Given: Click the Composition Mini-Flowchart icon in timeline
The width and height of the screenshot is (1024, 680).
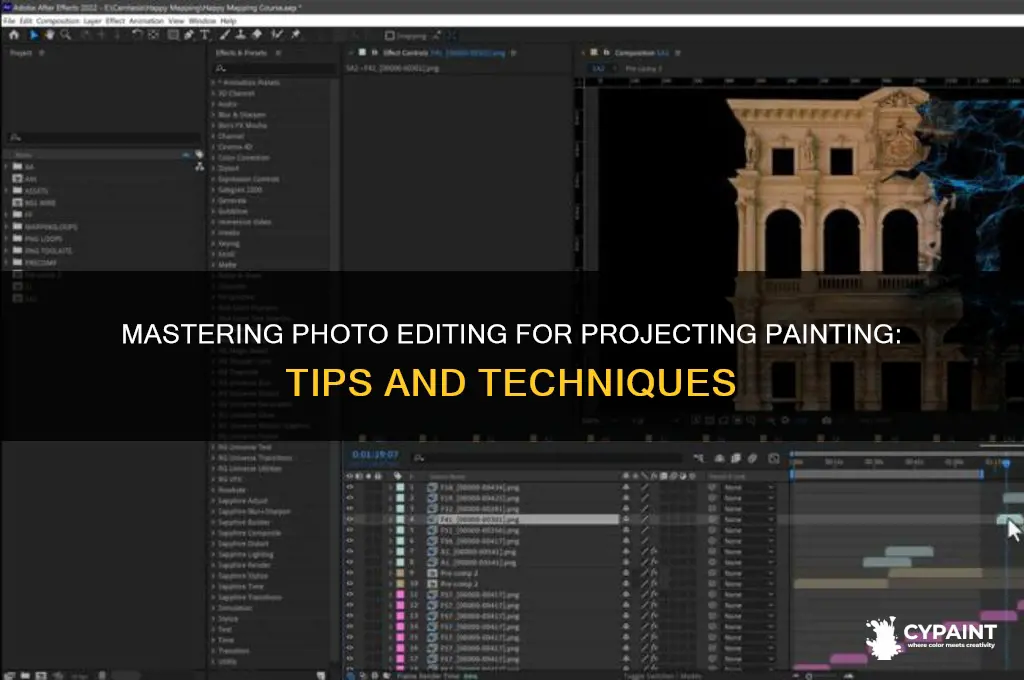Looking at the screenshot, I should point(699,459).
